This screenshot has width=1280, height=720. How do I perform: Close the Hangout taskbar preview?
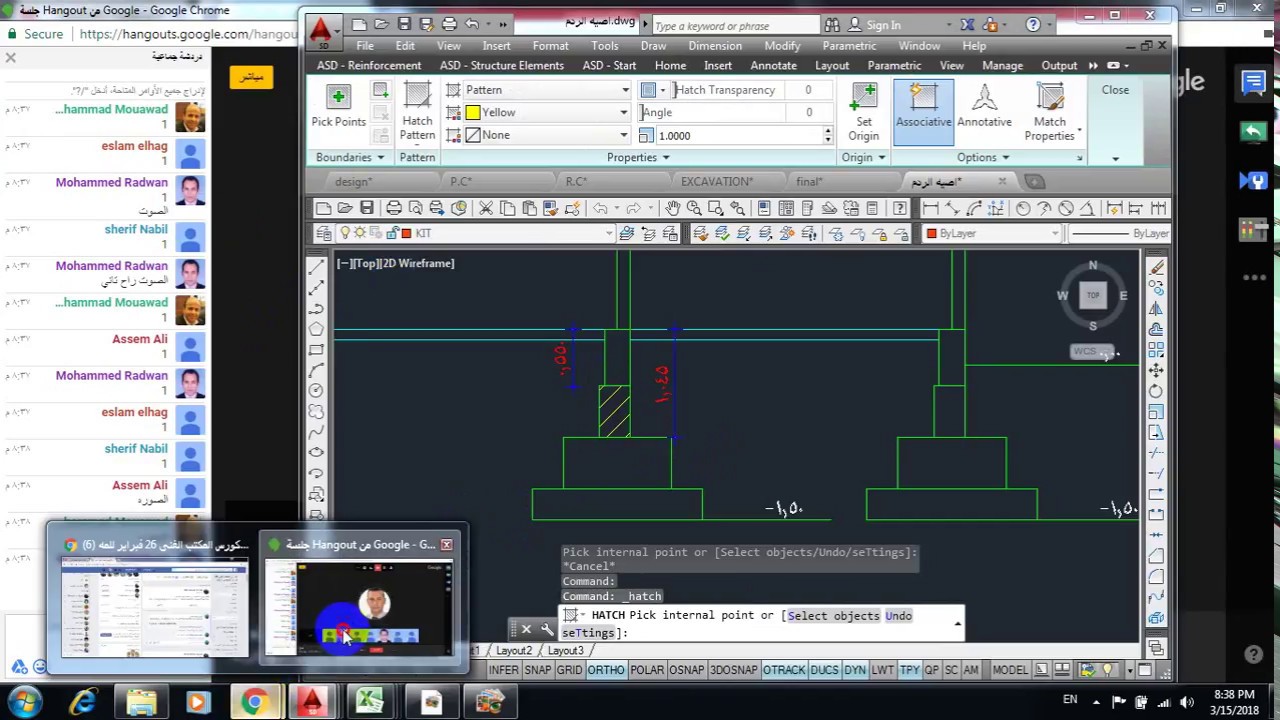[446, 545]
